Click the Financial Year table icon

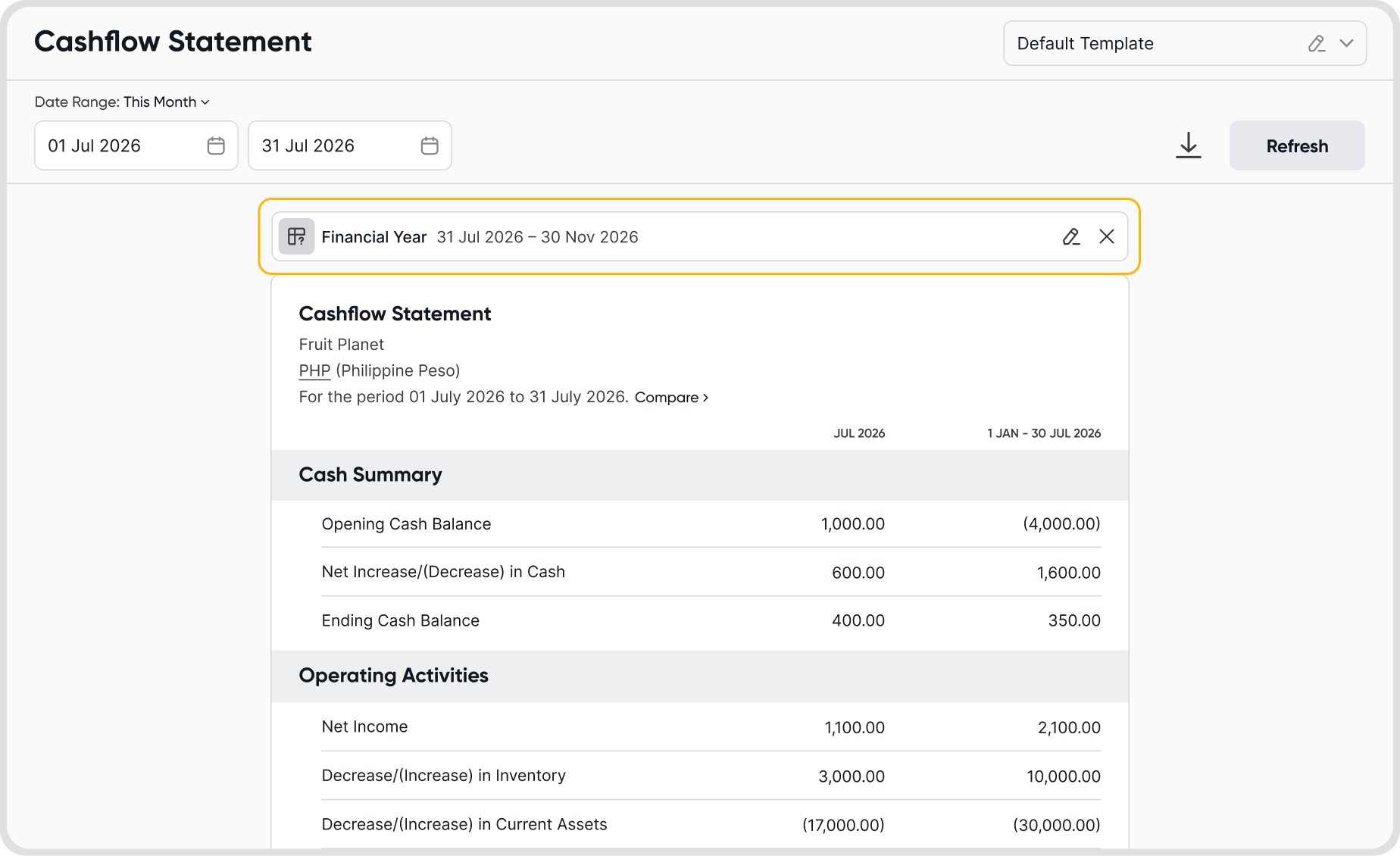[296, 237]
